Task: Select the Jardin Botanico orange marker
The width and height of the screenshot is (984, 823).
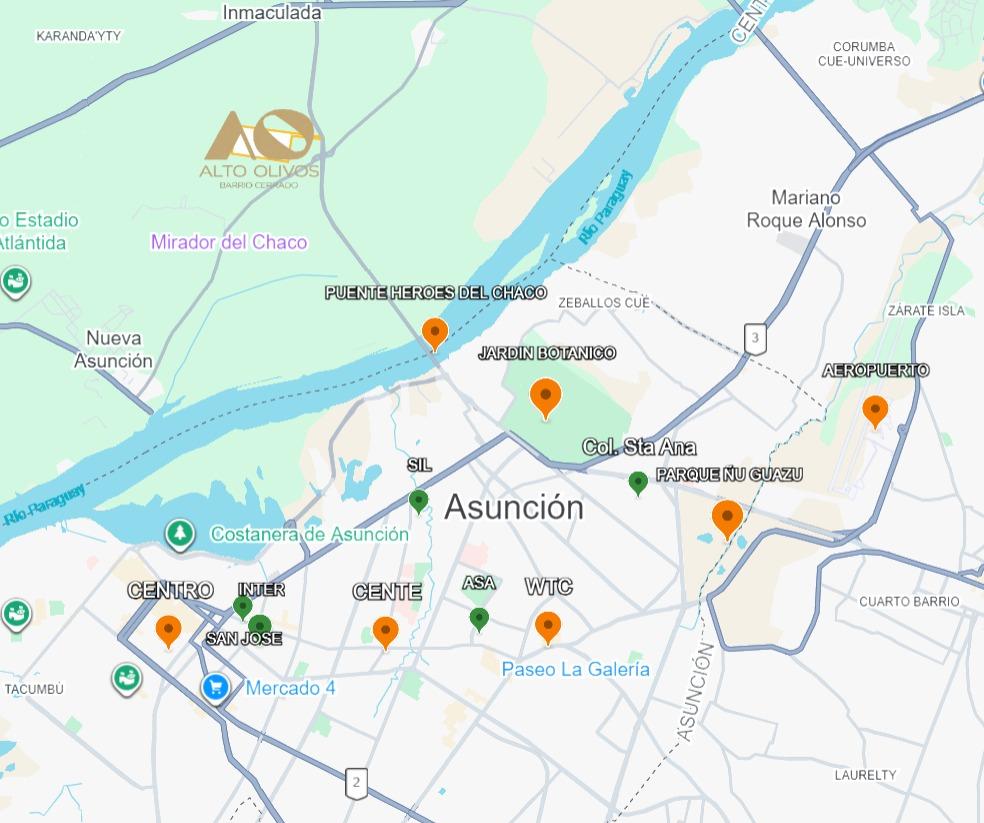Action: pyautogui.click(x=545, y=398)
